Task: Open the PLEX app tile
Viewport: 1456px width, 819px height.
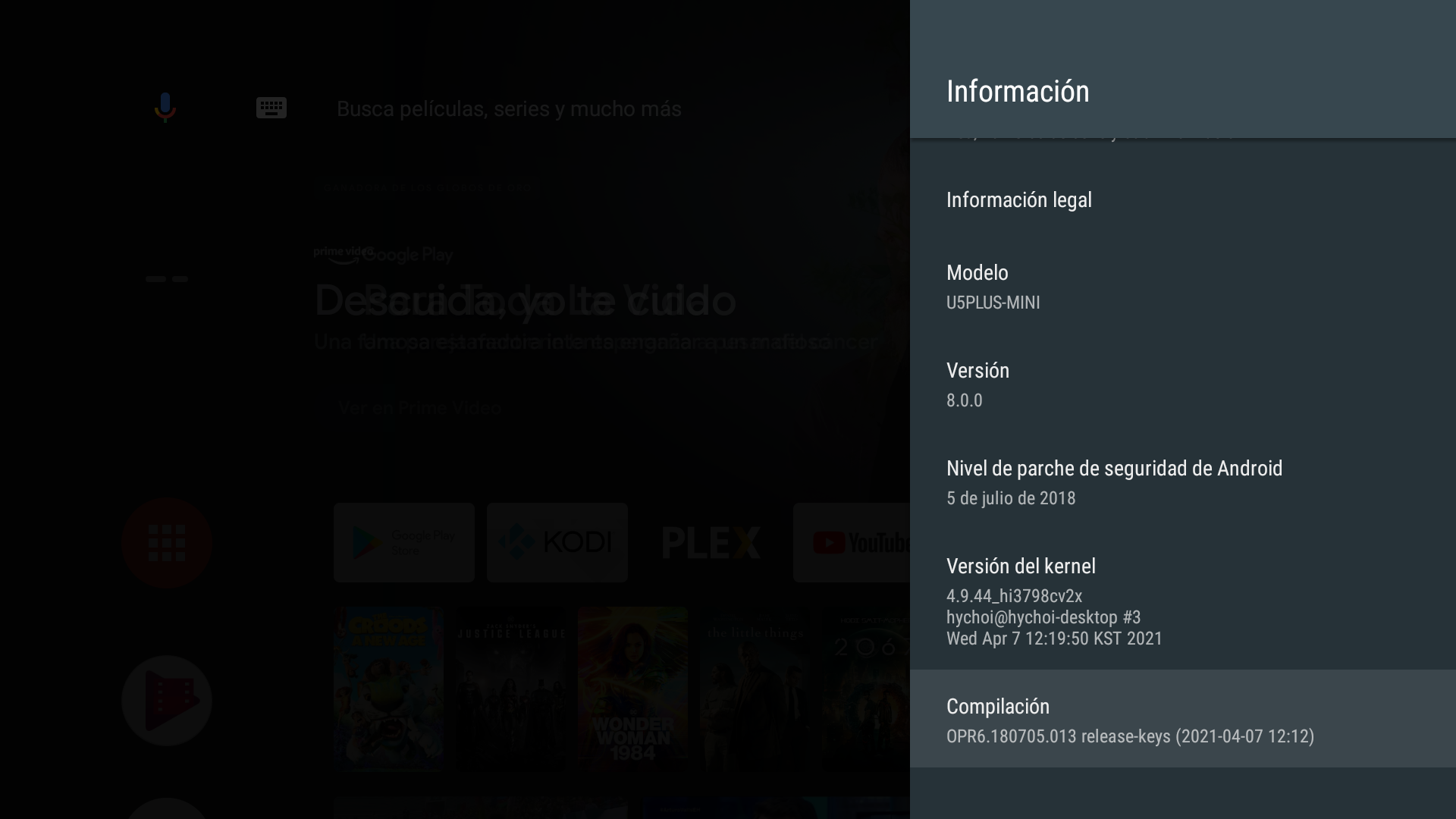Action: coord(711,542)
